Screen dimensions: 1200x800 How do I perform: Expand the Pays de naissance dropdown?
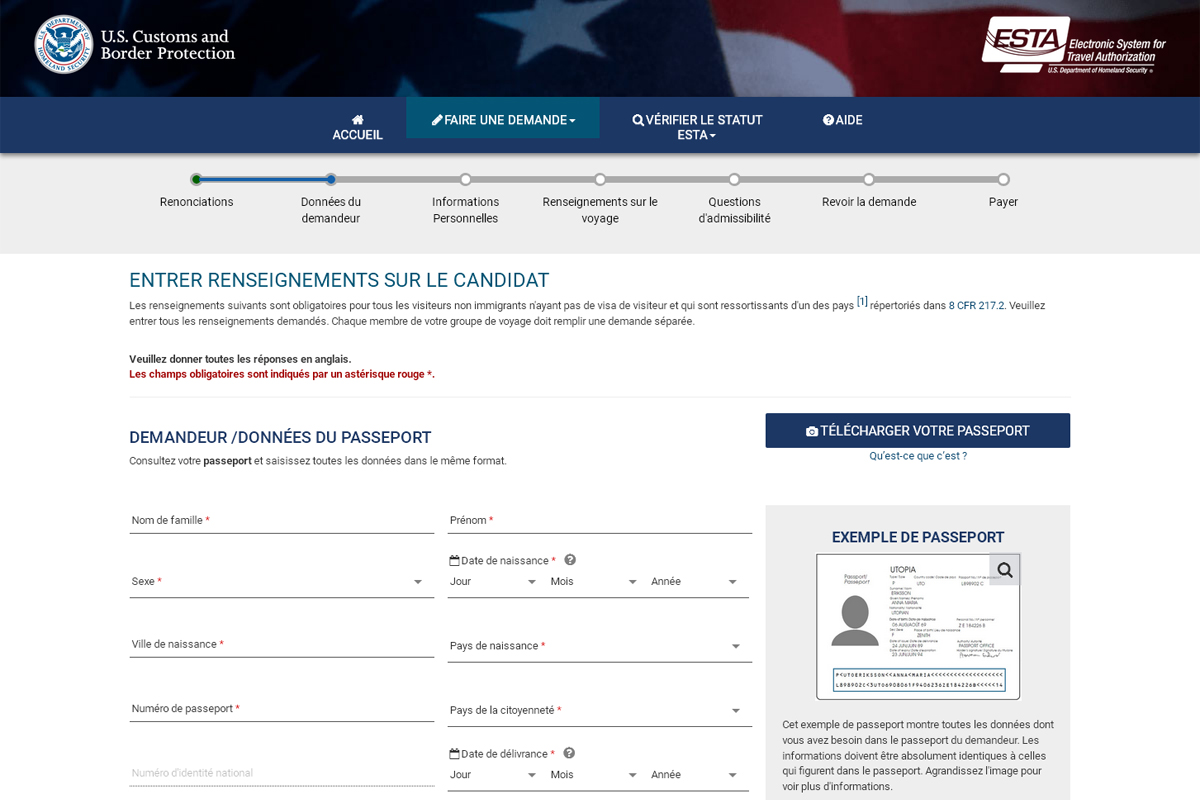pyautogui.click(x=599, y=647)
